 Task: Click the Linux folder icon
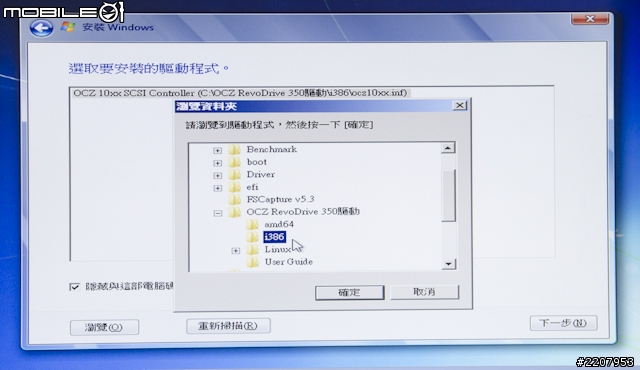click(x=252, y=250)
